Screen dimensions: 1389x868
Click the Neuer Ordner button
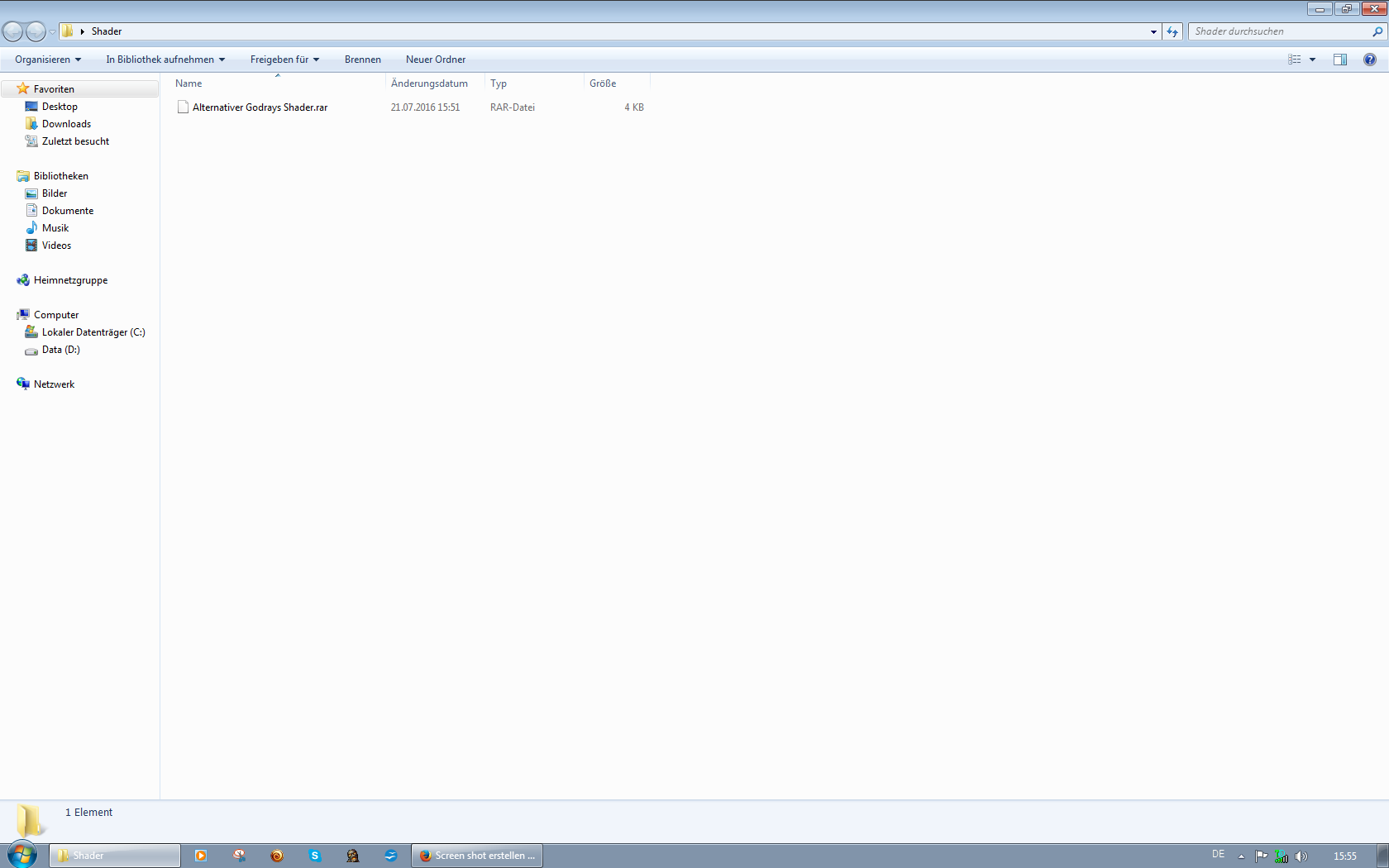[x=436, y=60]
